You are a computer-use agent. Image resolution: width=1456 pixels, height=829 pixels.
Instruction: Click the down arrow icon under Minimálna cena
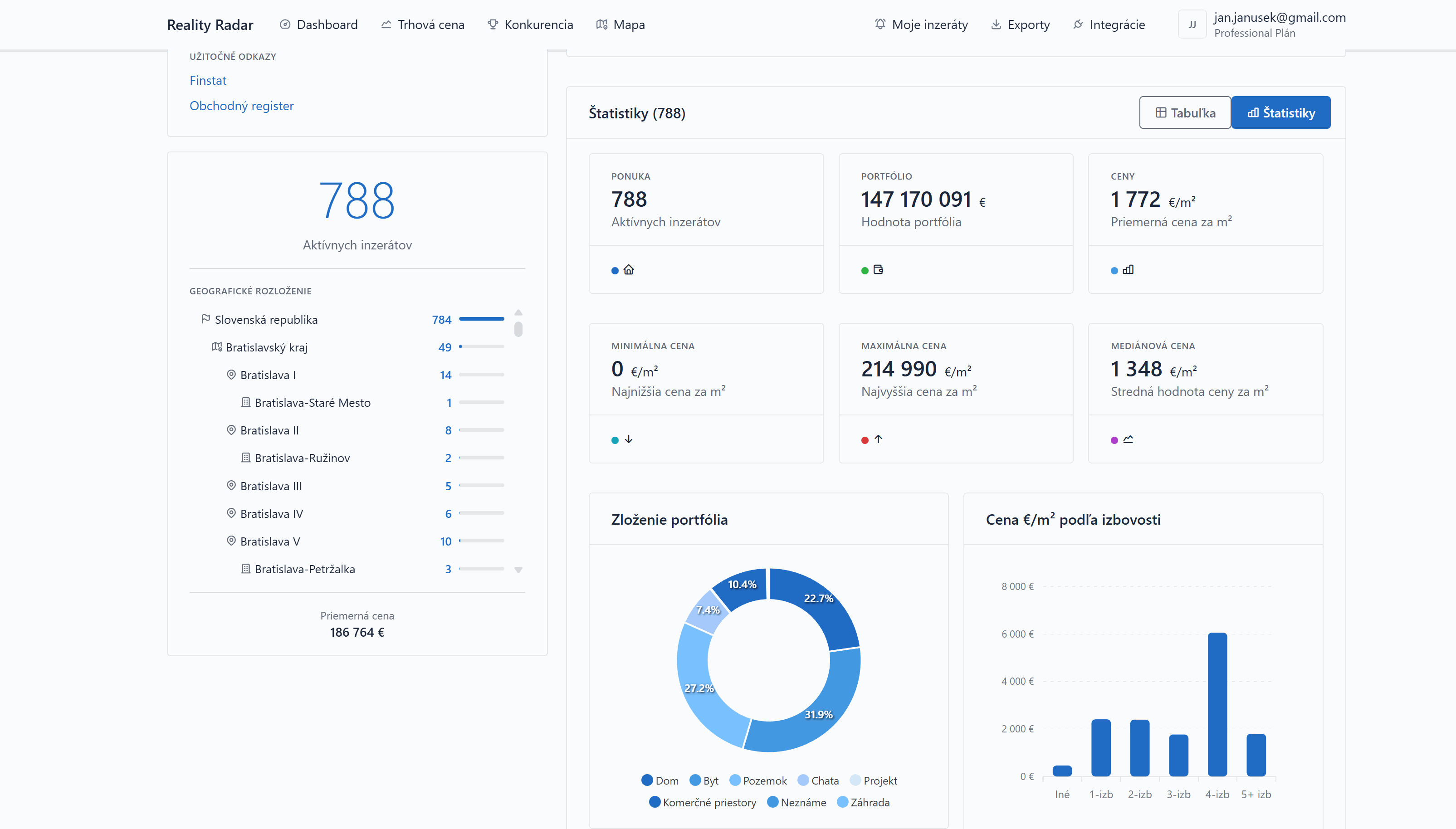[x=629, y=439]
